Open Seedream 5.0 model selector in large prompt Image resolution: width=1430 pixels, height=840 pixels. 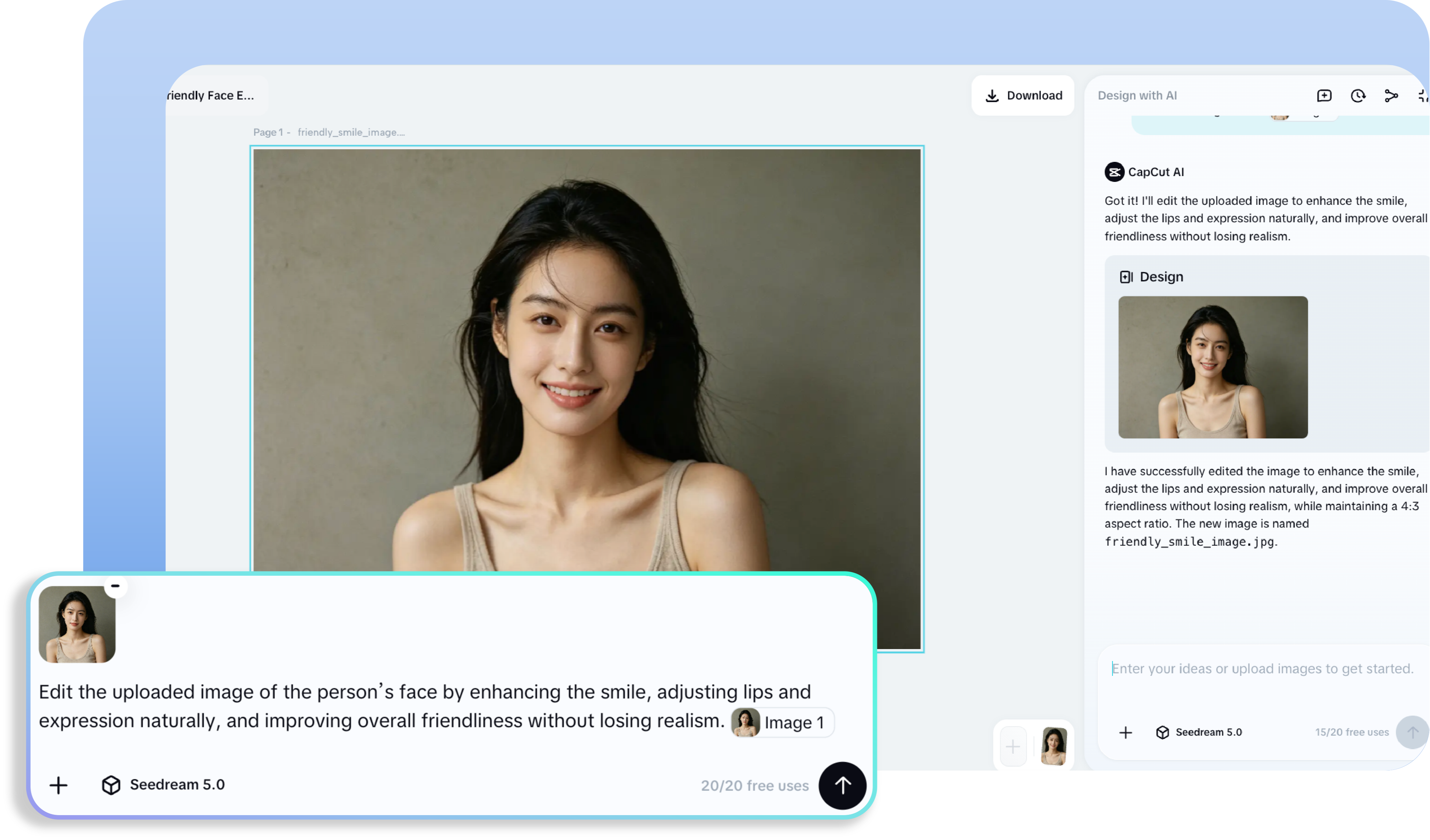coord(164,784)
